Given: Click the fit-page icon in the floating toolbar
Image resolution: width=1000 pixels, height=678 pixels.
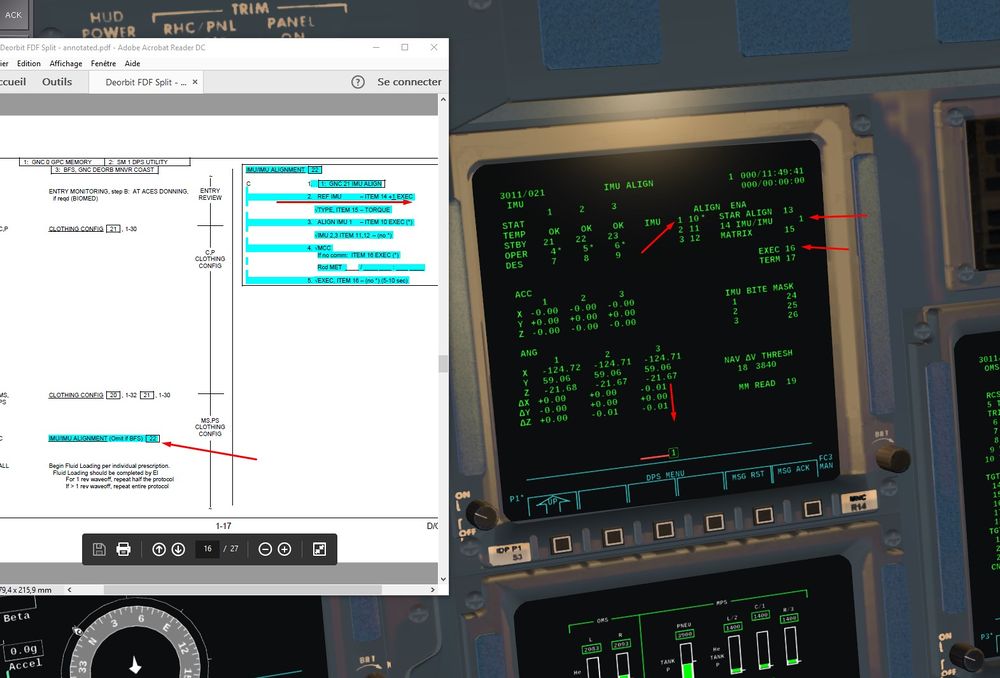Looking at the screenshot, I should [x=320, y=549].
